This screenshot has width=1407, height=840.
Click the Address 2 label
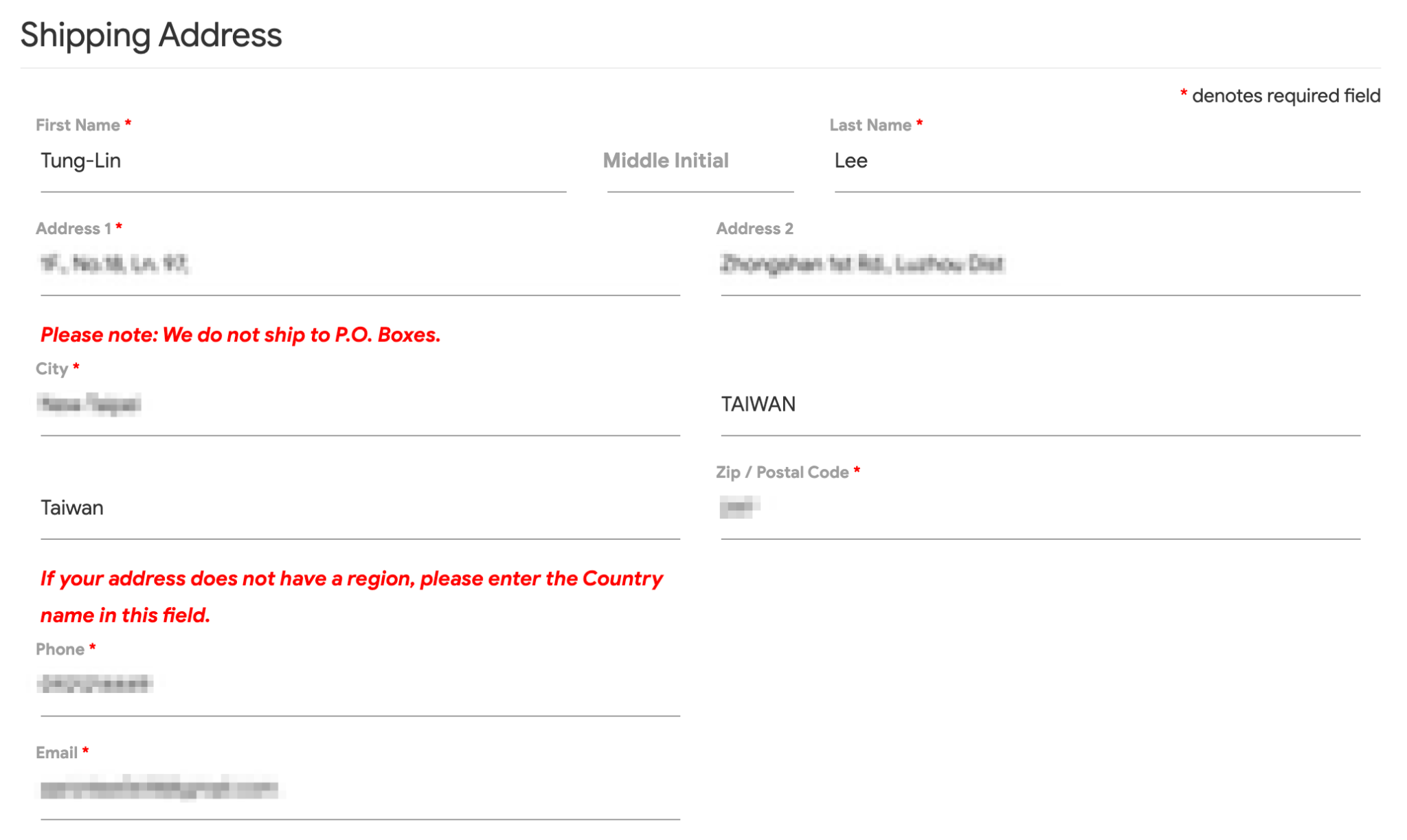pos(754,229)
